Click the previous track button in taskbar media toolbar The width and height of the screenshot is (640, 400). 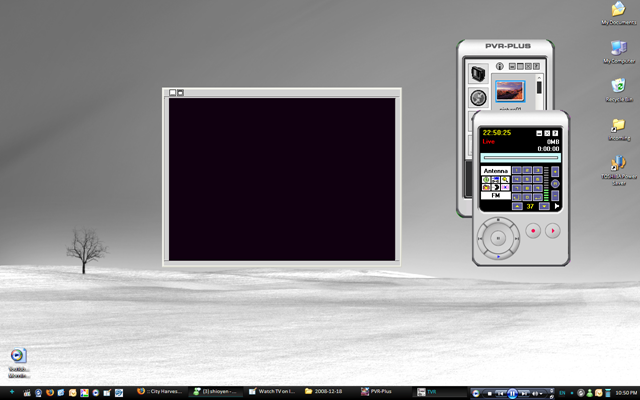[500, 393]
